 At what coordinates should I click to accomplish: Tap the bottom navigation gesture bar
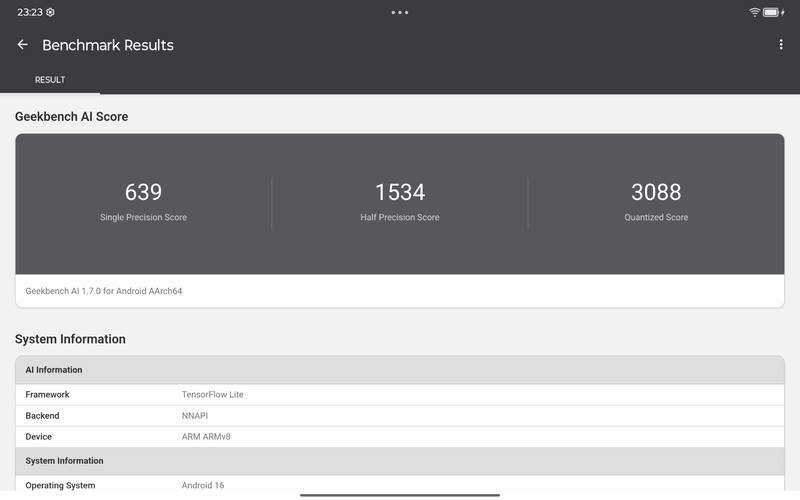(x=400, y=495)
